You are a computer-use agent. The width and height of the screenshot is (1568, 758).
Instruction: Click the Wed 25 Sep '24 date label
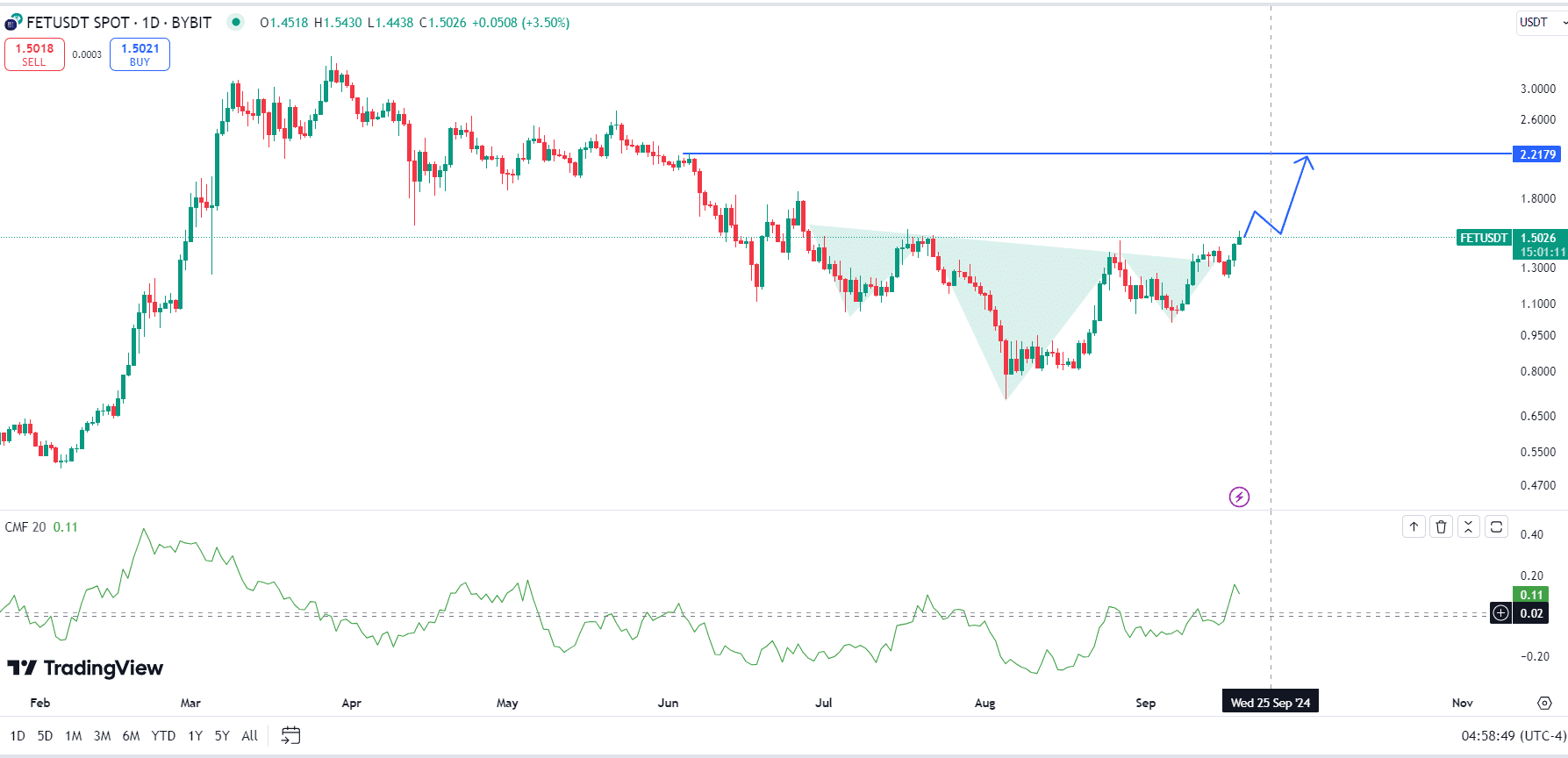point(1271,703)
